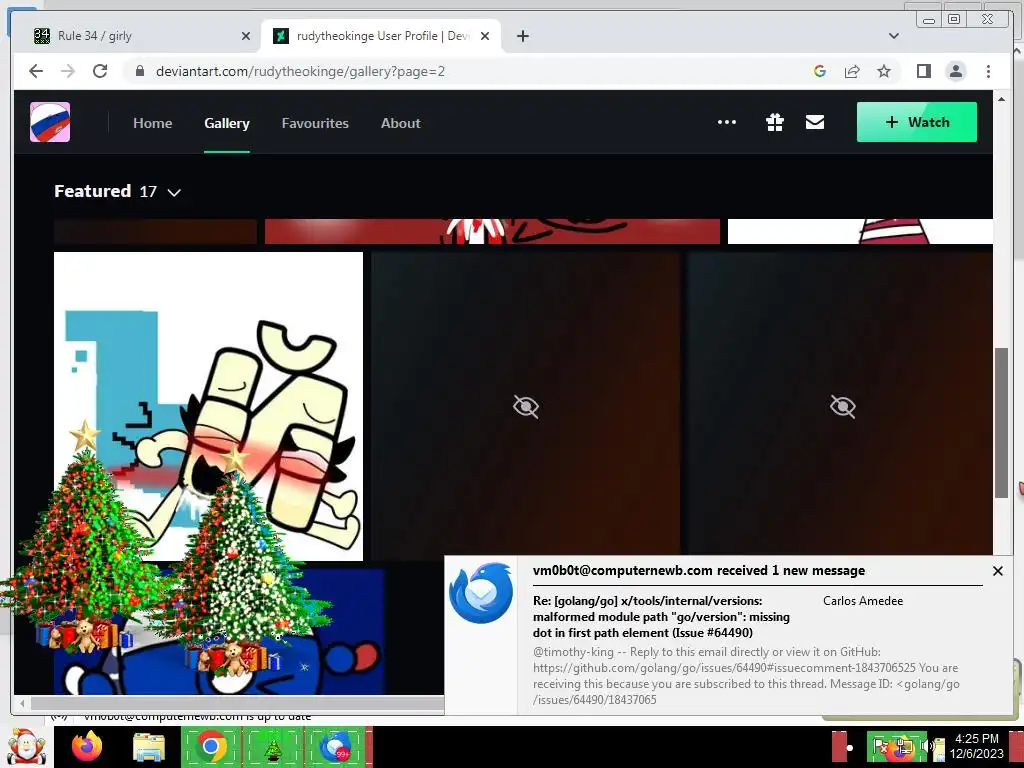
Task: Click the volume speaker tray icon
Action: pyautogui.click(x=926, y=746)
